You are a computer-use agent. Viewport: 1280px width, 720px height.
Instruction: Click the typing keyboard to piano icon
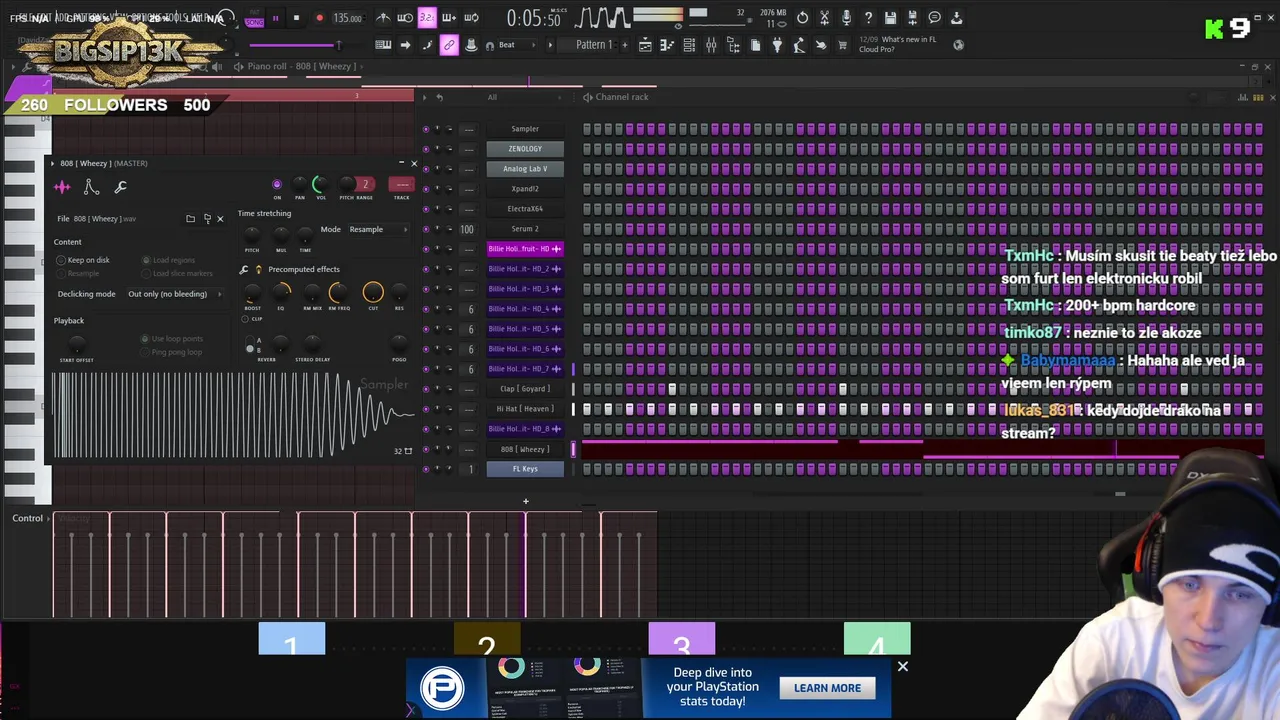coord(383,45)
